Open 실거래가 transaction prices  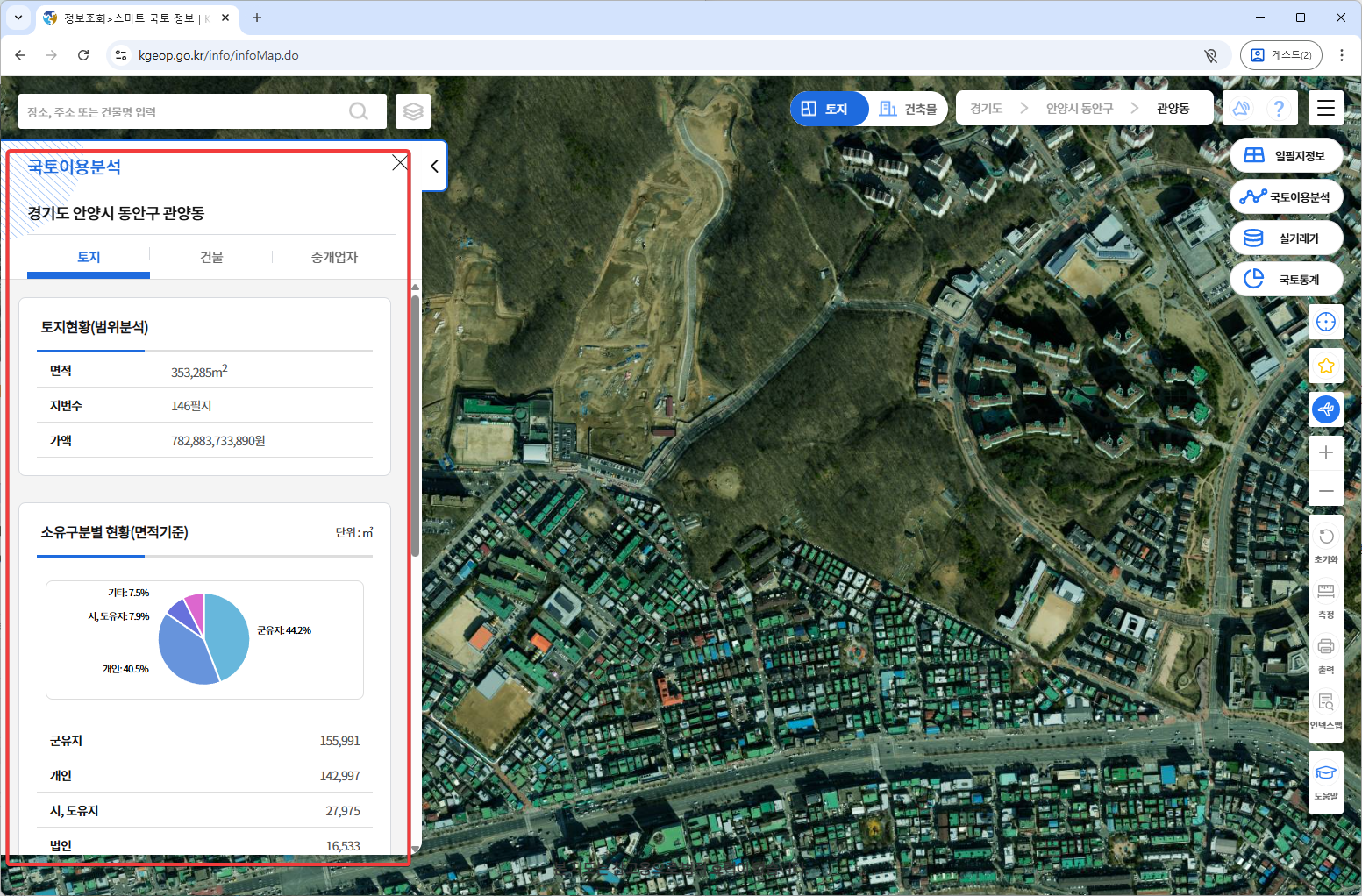click(1286, 238)
